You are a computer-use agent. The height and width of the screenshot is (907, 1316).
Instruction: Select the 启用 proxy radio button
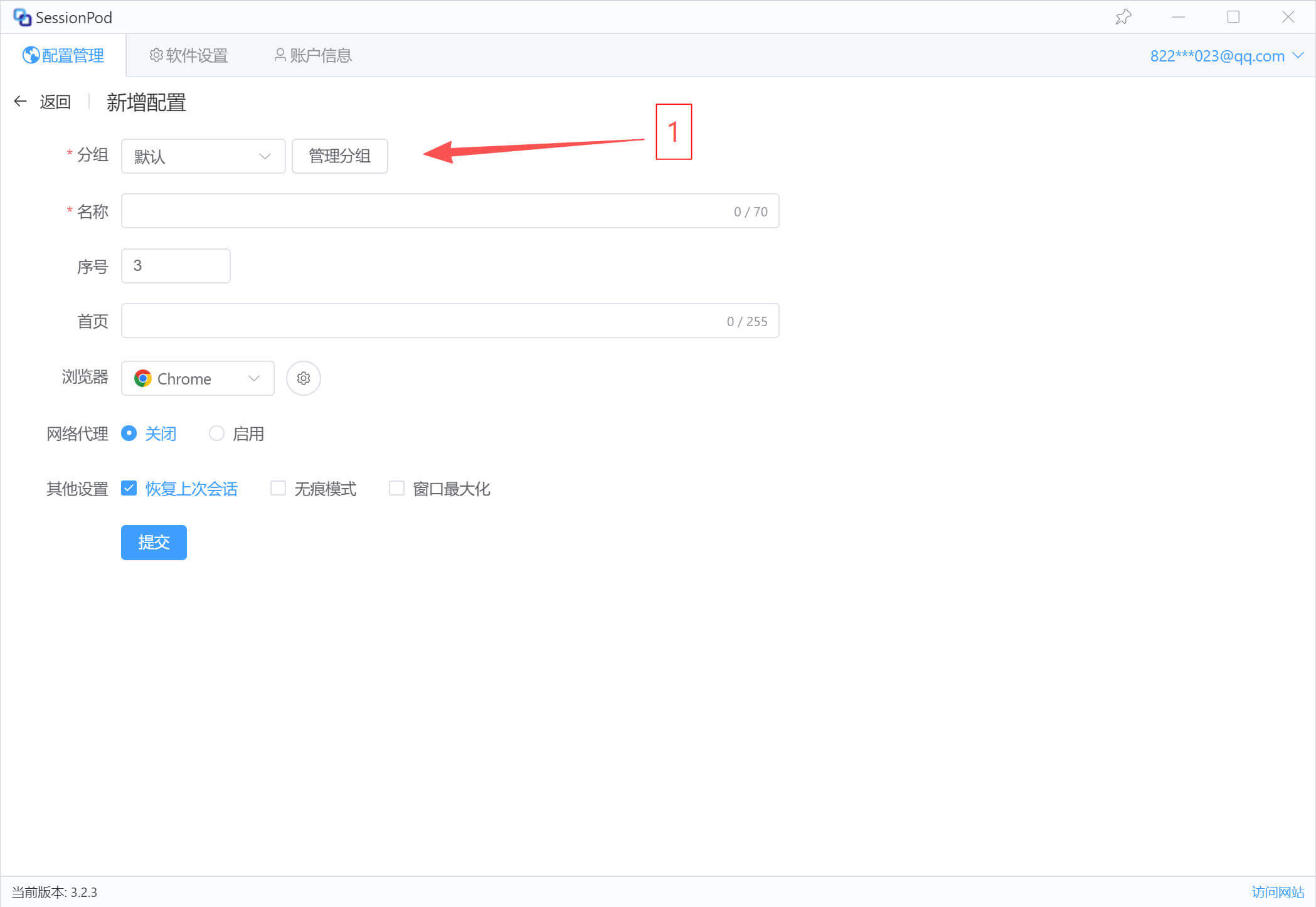click(216, 433)
